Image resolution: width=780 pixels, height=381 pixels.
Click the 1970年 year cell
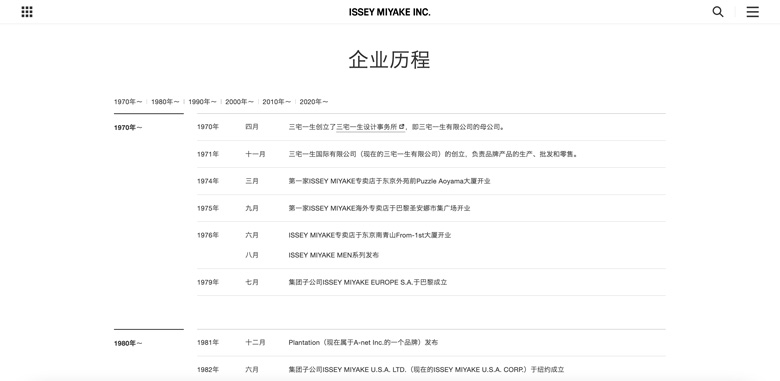point(208,127)
